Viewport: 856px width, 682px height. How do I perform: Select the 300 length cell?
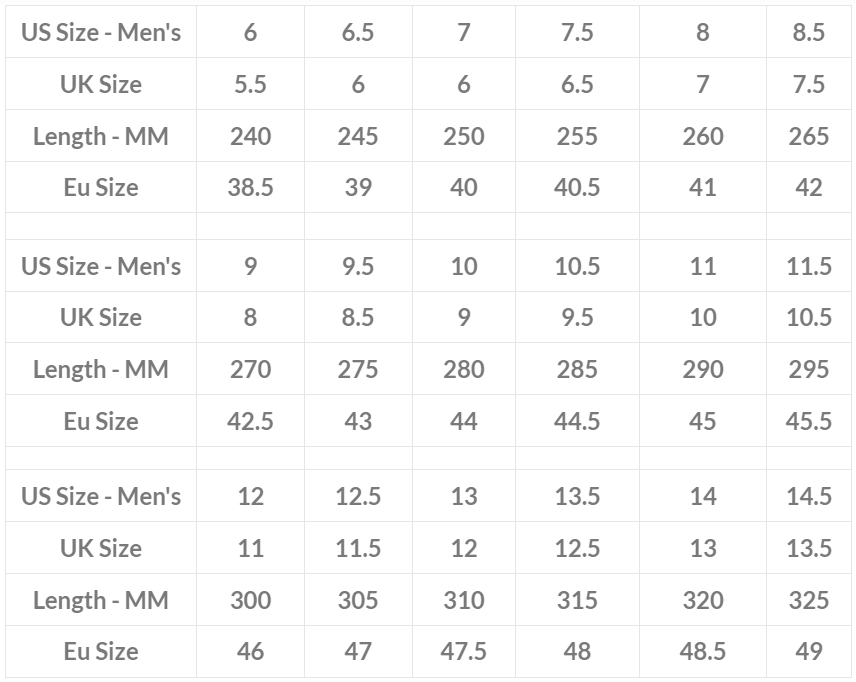[250, 600]
